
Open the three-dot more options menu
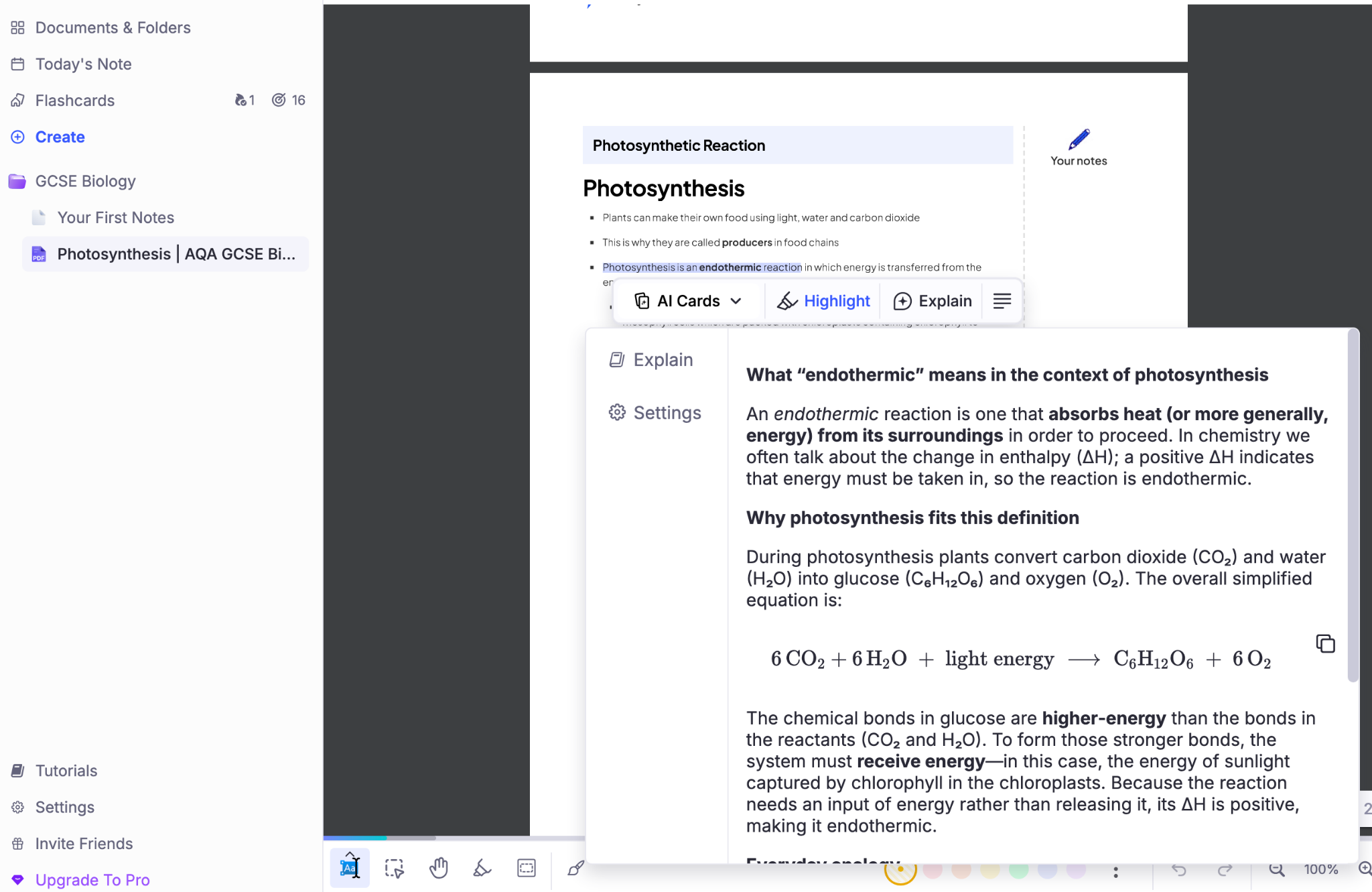pyautogui.click(x=1115, y=872)
